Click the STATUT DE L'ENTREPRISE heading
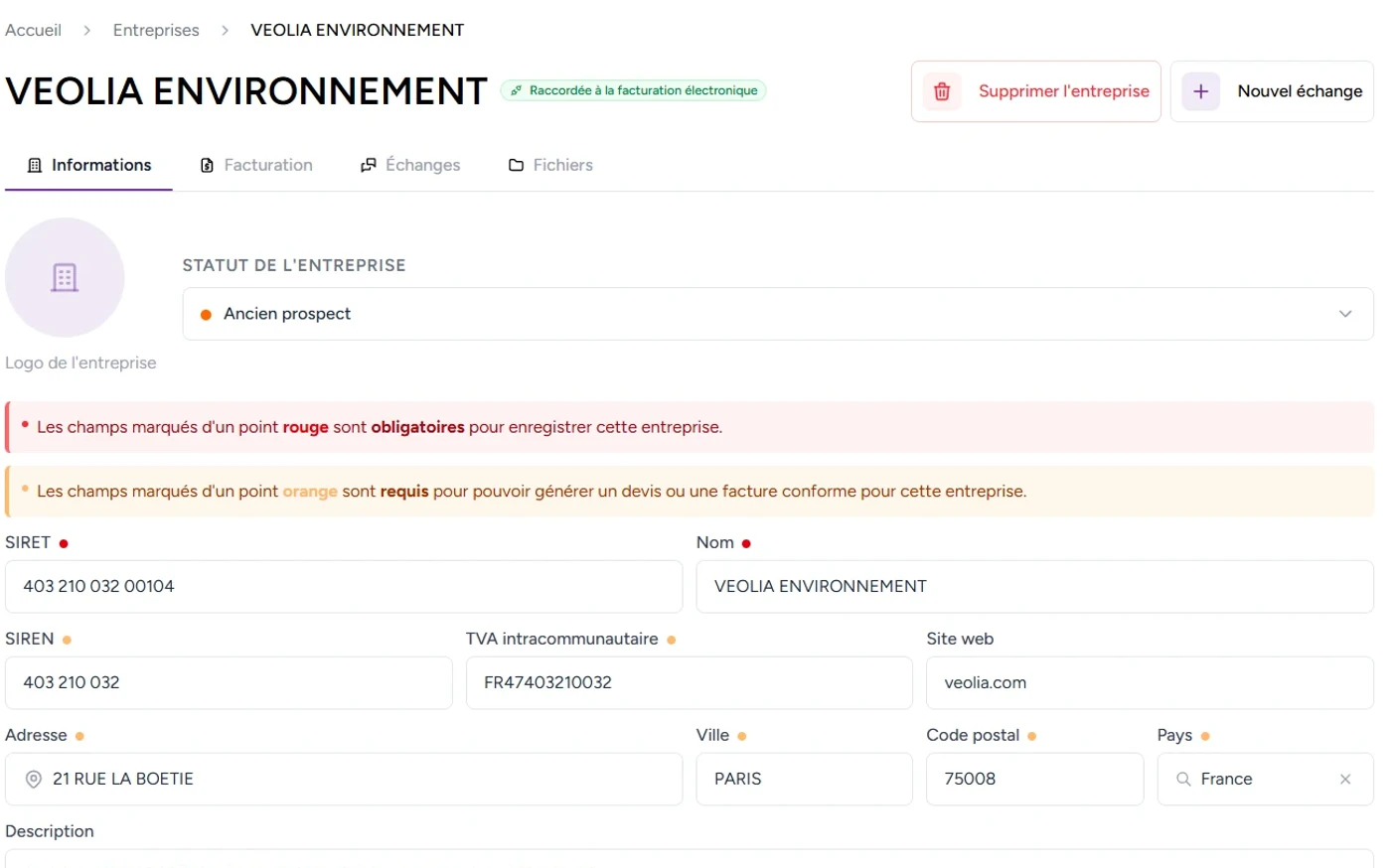This screenshot has height=868, width=1391. click(294, 265)
